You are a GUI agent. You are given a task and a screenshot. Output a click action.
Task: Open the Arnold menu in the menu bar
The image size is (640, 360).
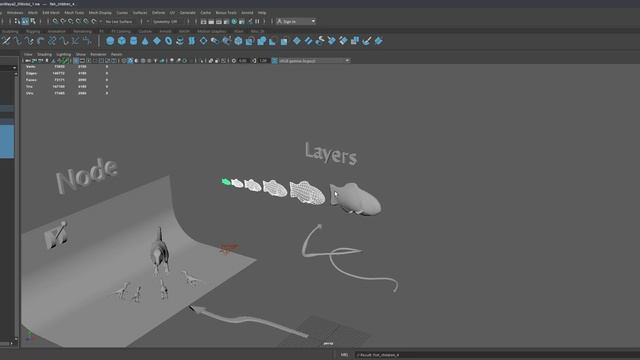coord(247,13)
